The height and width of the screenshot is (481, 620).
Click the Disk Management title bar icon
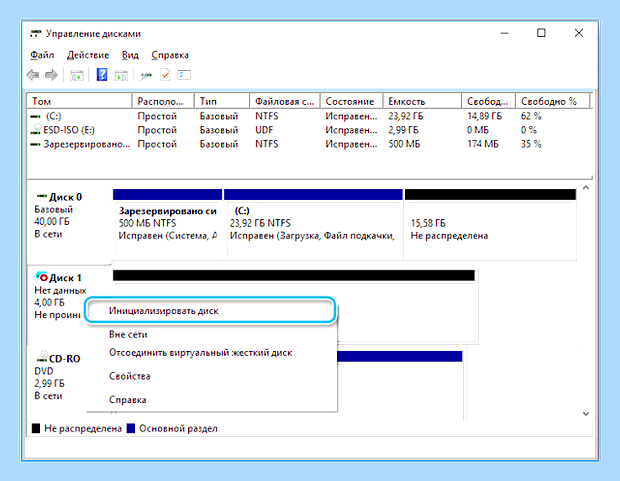[35, 34]
